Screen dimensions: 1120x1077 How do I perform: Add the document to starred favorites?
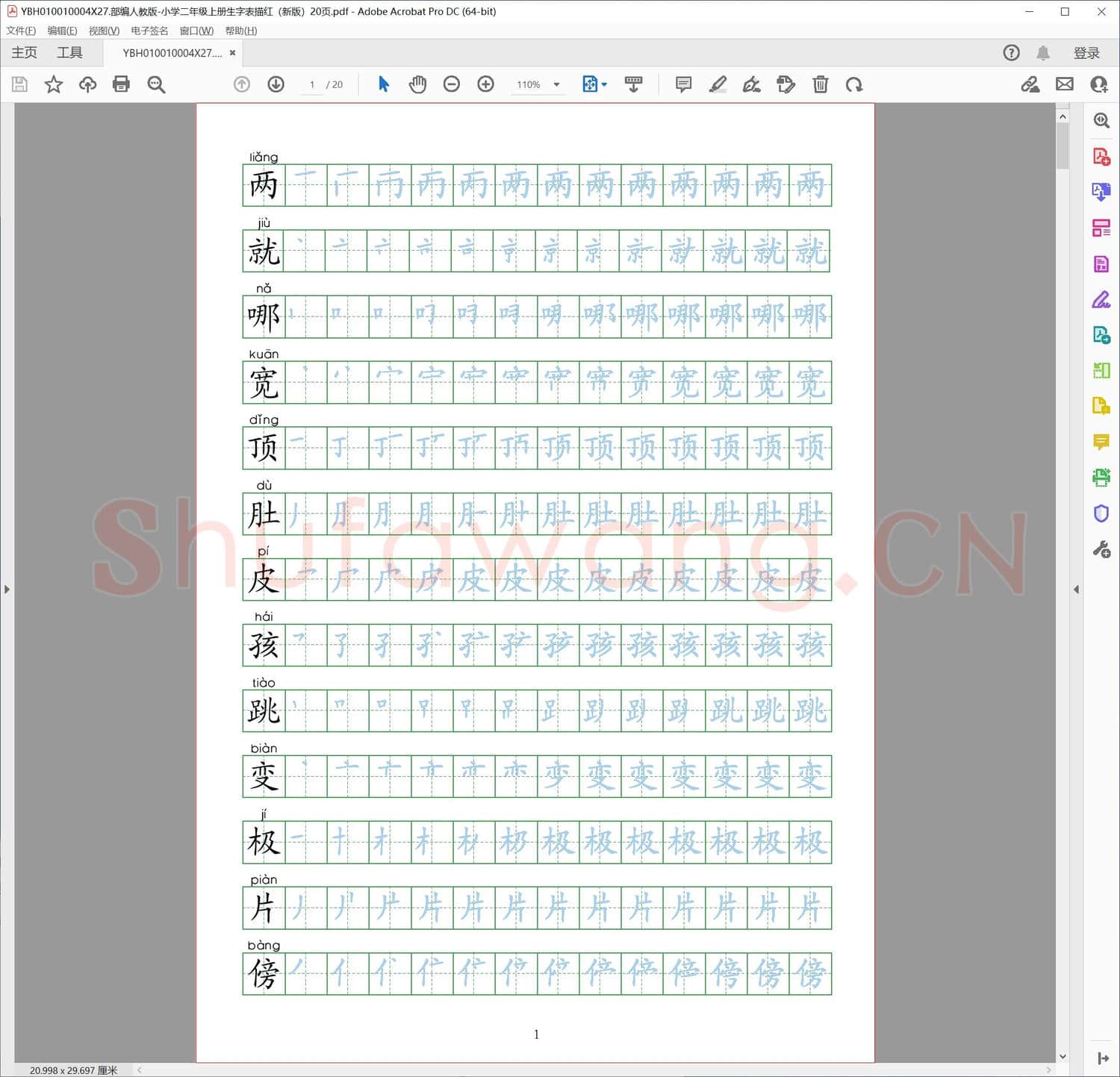pyautogui.click(x=53, y=84)
